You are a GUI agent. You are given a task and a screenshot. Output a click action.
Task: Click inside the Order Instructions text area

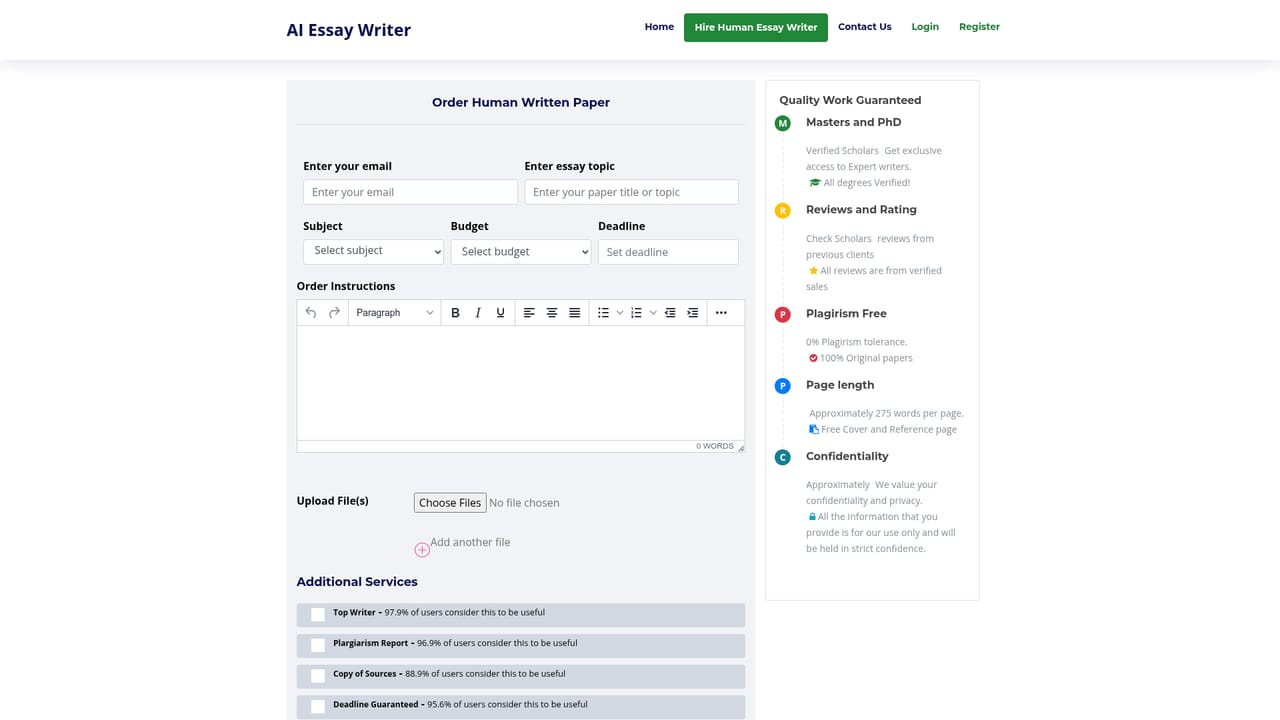coord(521,383)
